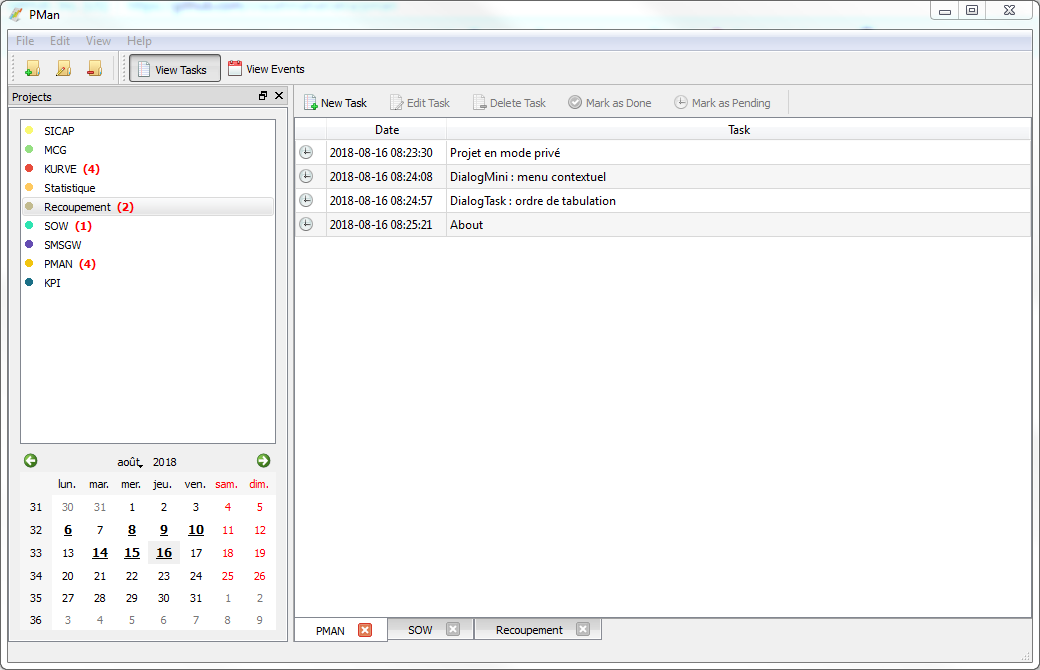Click the date cell 2018-08-16 08:23:30
1040x670 pixels.
(x=386, y=153)
